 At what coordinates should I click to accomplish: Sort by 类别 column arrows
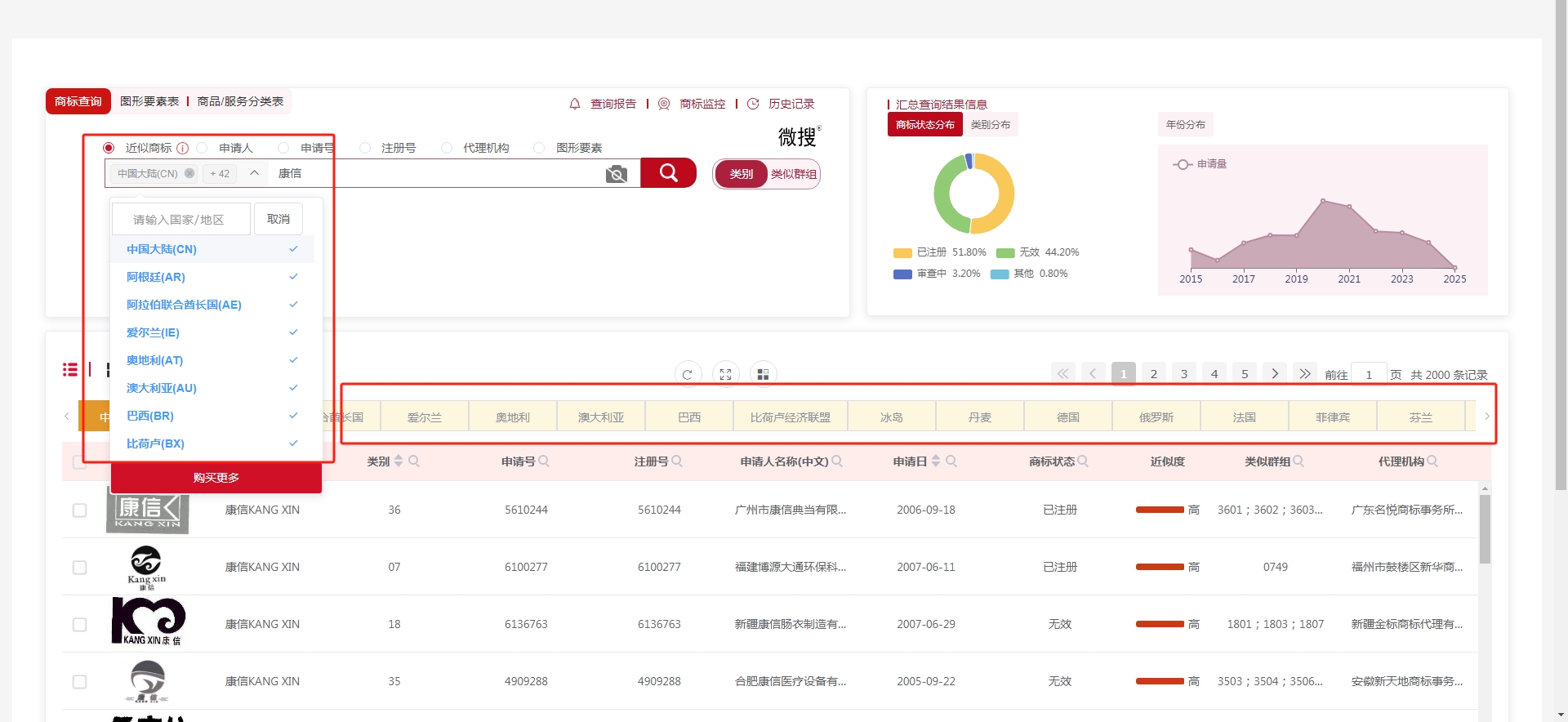tap(399, 461)
